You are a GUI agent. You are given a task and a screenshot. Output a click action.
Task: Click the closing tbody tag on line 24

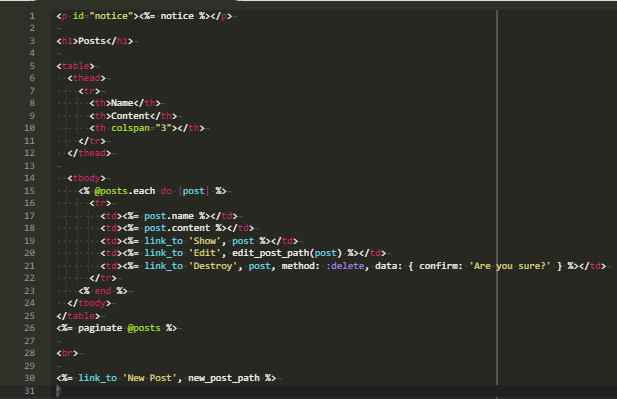[89, 303]
